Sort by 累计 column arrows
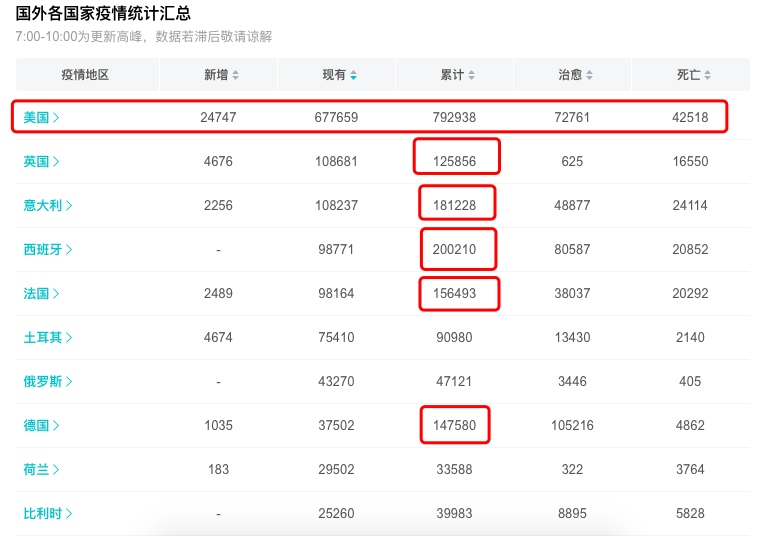Viewport: 767px width, 536px height. tap(472, 75)
